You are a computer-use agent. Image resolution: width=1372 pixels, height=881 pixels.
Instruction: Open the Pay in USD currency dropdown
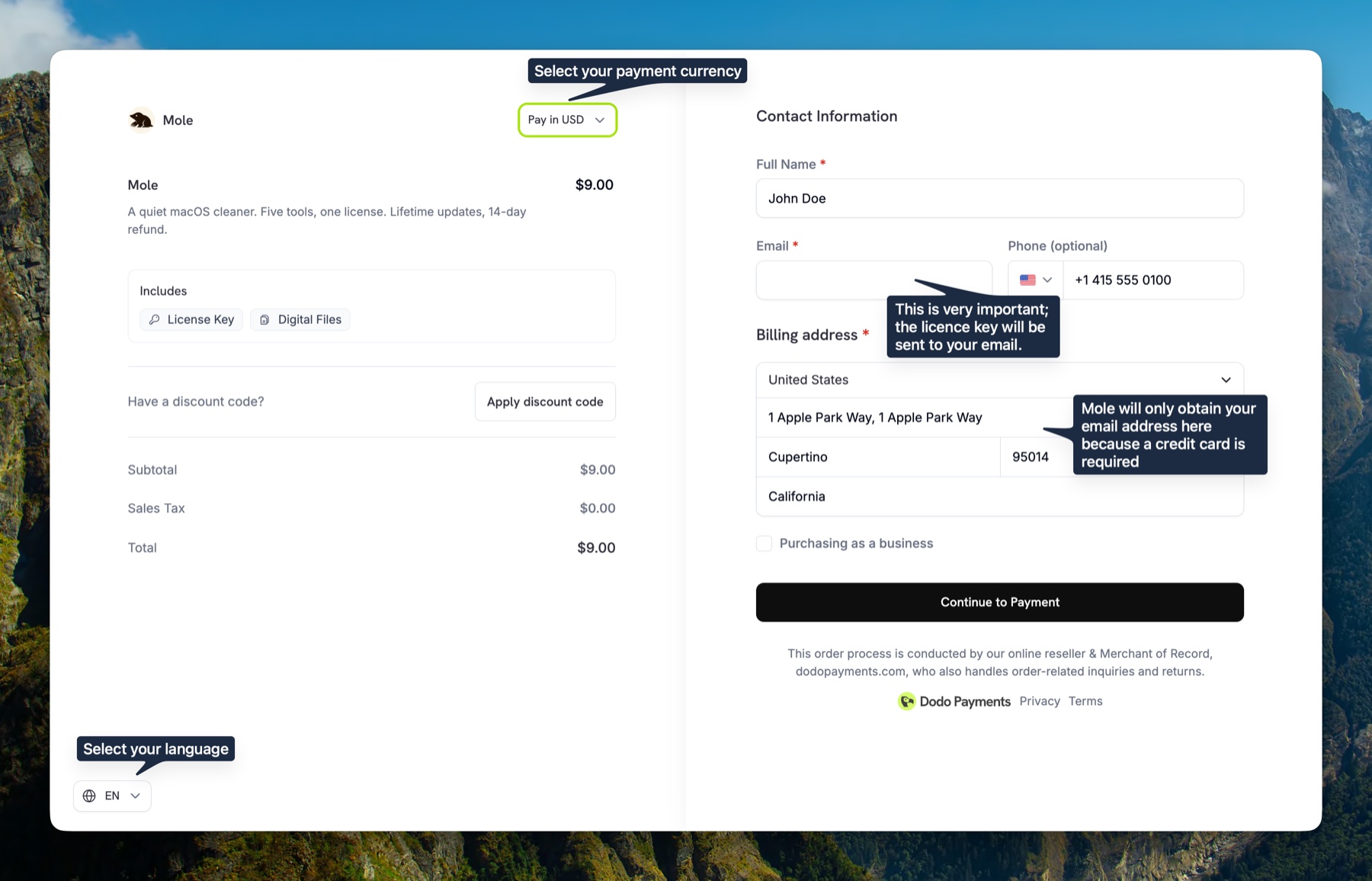(x=567, y=120)
